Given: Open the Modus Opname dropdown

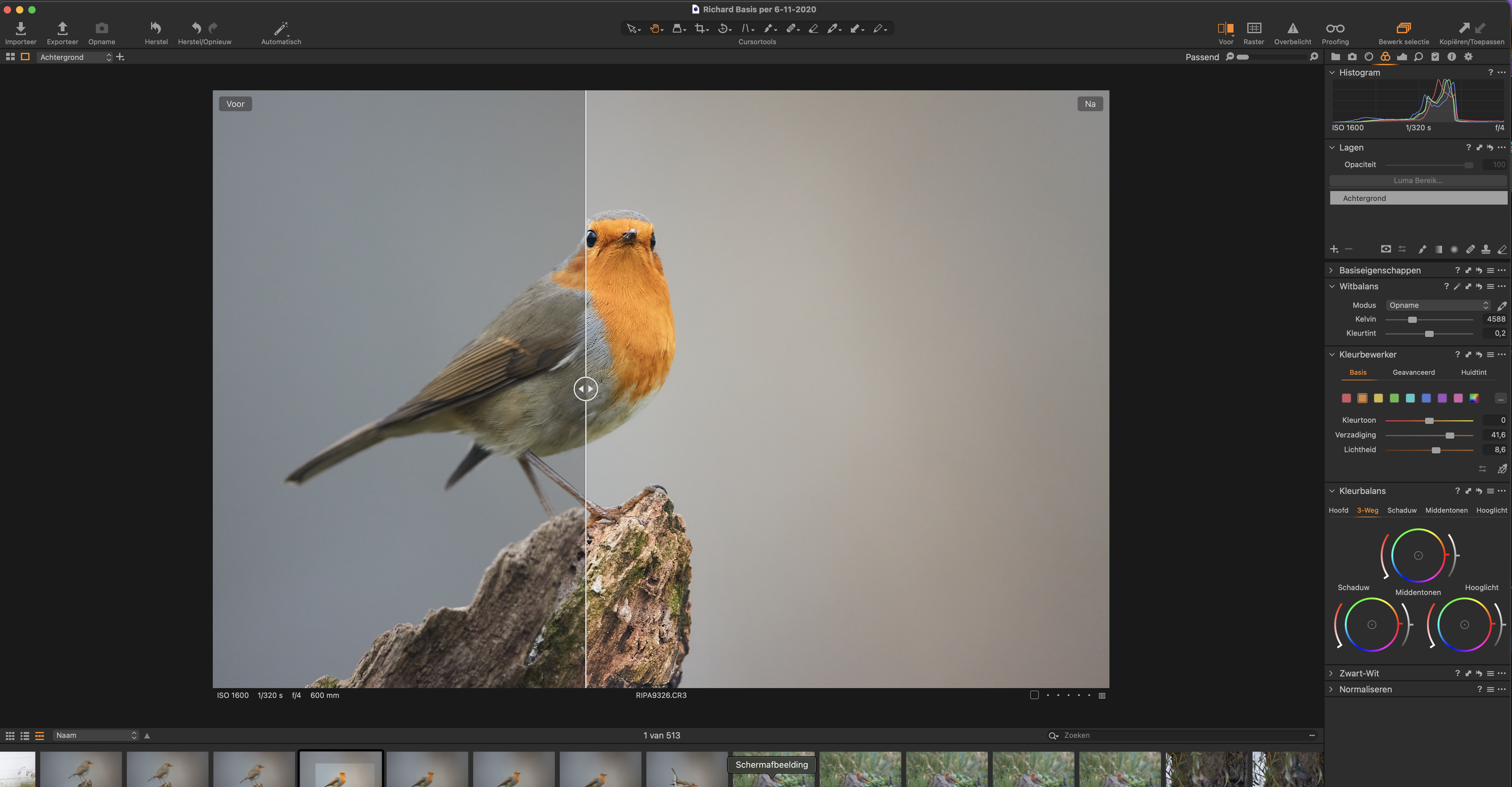Looking at the screenshot, I should [1437, 305].
